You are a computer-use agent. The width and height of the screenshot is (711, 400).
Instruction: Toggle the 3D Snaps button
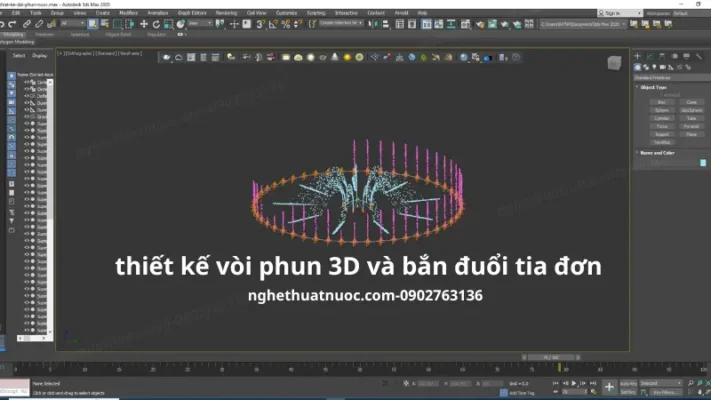pyautogui.click(x=260, y=24)
